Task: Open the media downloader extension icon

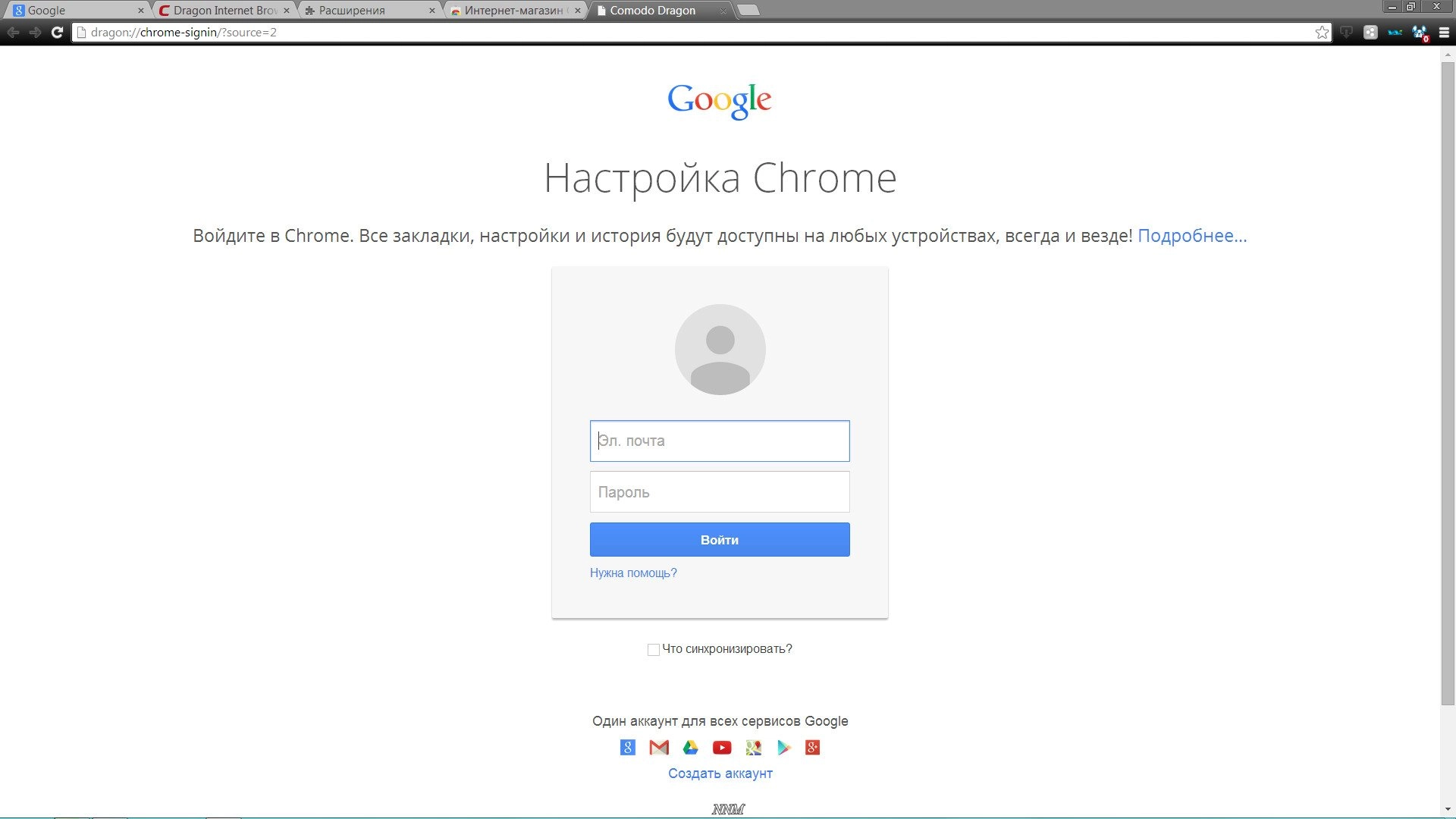Action: [x=1346, y=33]
